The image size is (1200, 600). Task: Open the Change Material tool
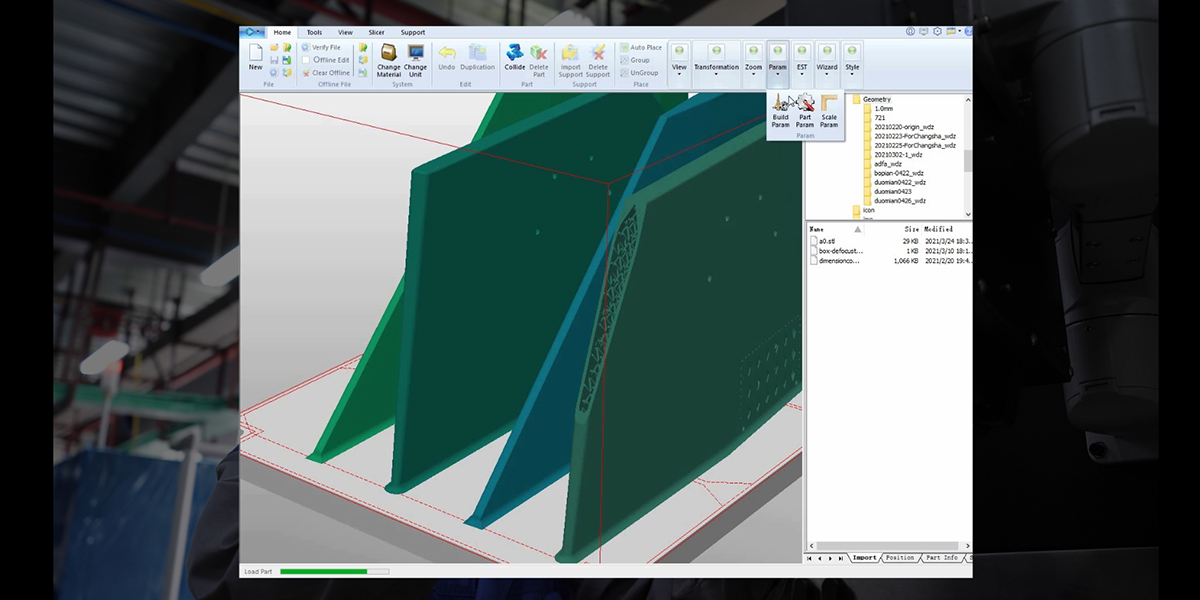point(388,52)
